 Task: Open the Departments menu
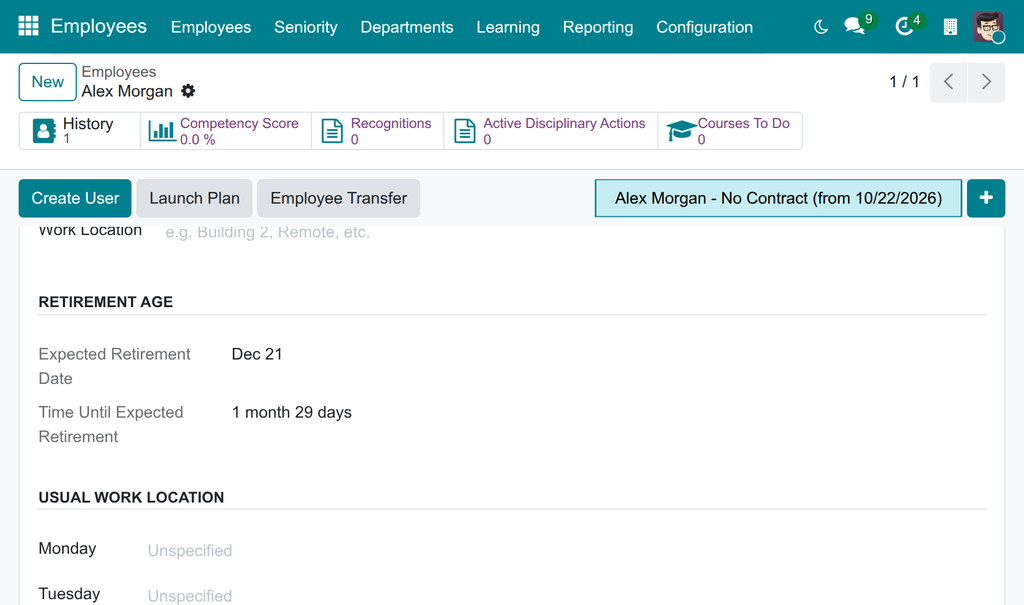(407, 27)
